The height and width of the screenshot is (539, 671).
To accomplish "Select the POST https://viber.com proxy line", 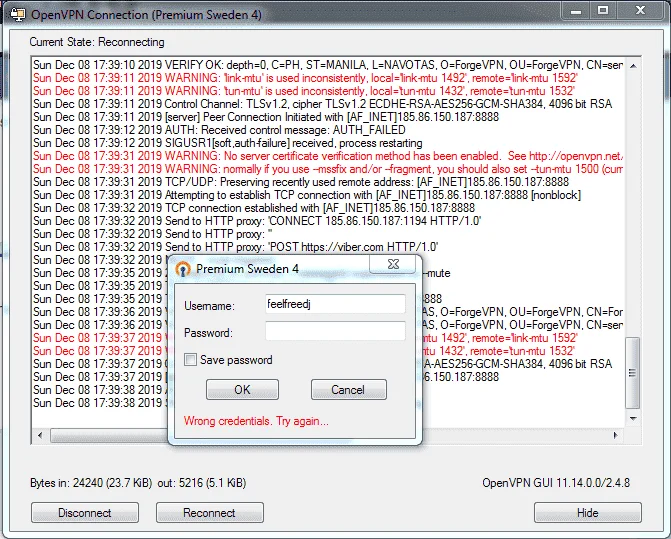I will 236,247.
